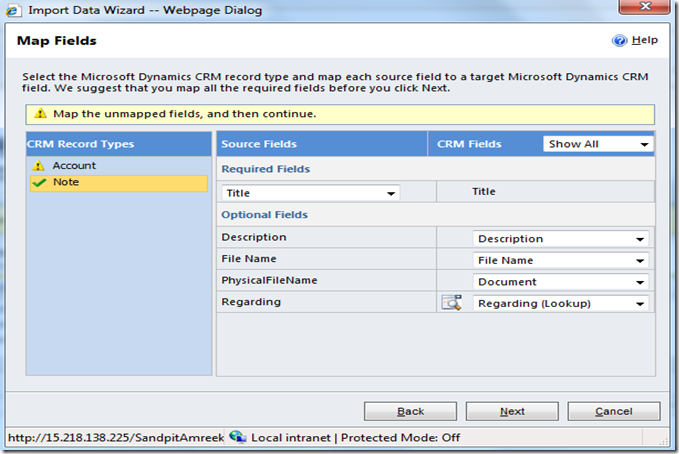The image size is (679, 454).
Task: Click the lookup reference icon beside Regarding
Action: pos(451,302)
